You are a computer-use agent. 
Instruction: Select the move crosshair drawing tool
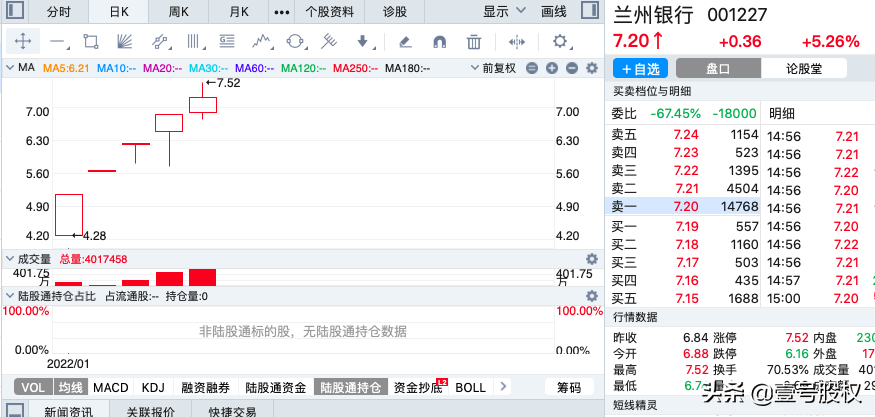tap(22, 41)
